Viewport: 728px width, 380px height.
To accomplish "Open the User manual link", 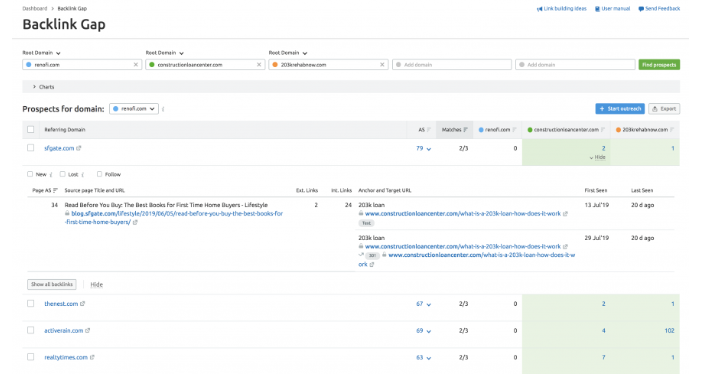I will [612, 9].
